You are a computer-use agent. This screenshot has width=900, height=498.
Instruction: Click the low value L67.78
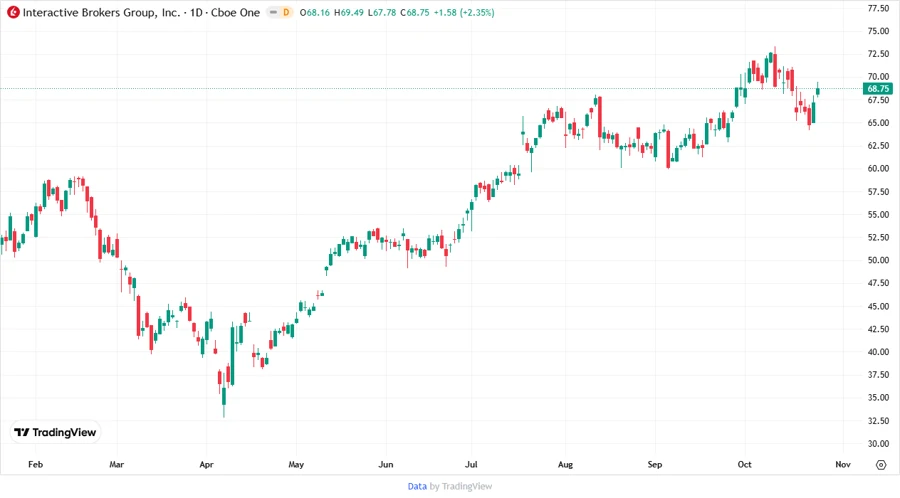[x=382, y=12]
